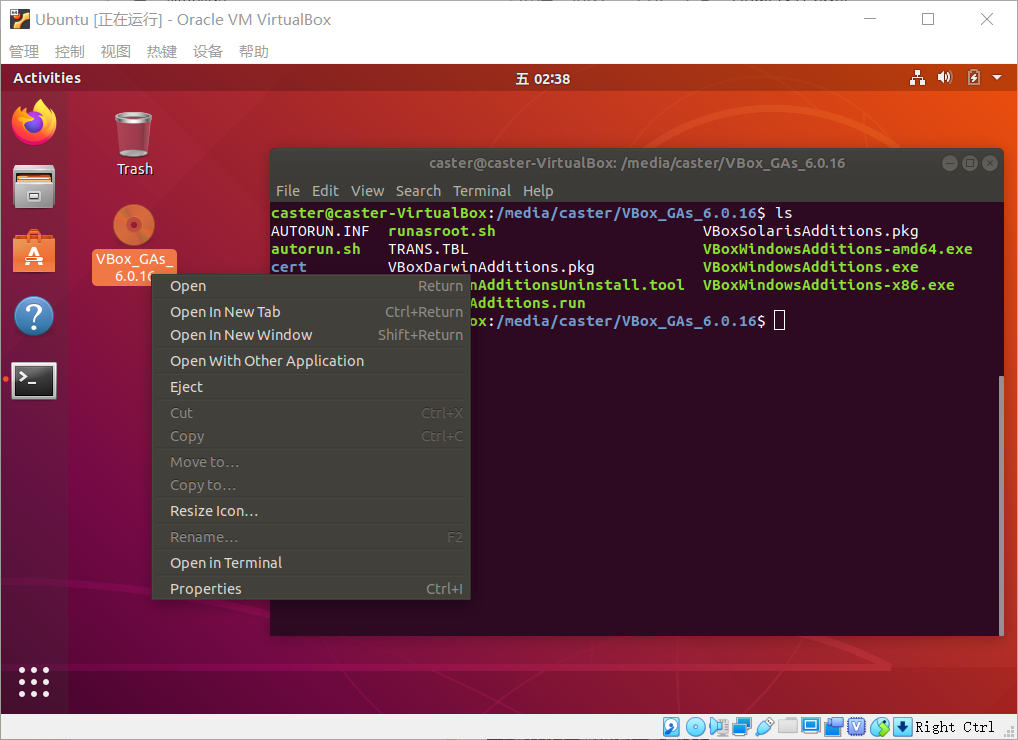This screenshot has width=1018, height=740.
Task: Open Ubuntu Software from the dock
Action: pyautogui.click(x=34, y=251)
